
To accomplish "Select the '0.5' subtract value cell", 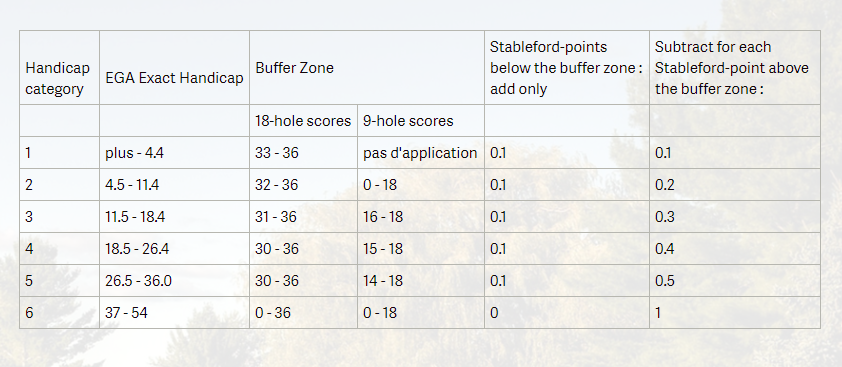I will pos(735,280).
